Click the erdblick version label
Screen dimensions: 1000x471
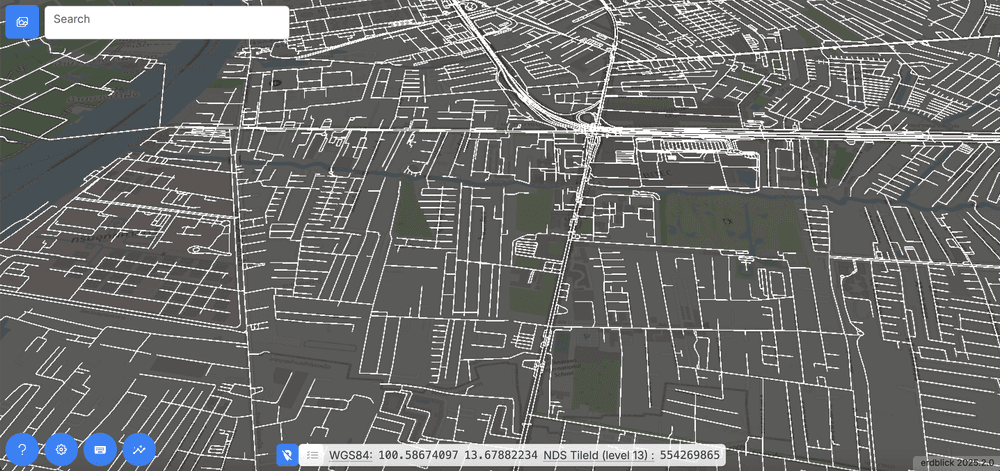click(x=955, y=463)
